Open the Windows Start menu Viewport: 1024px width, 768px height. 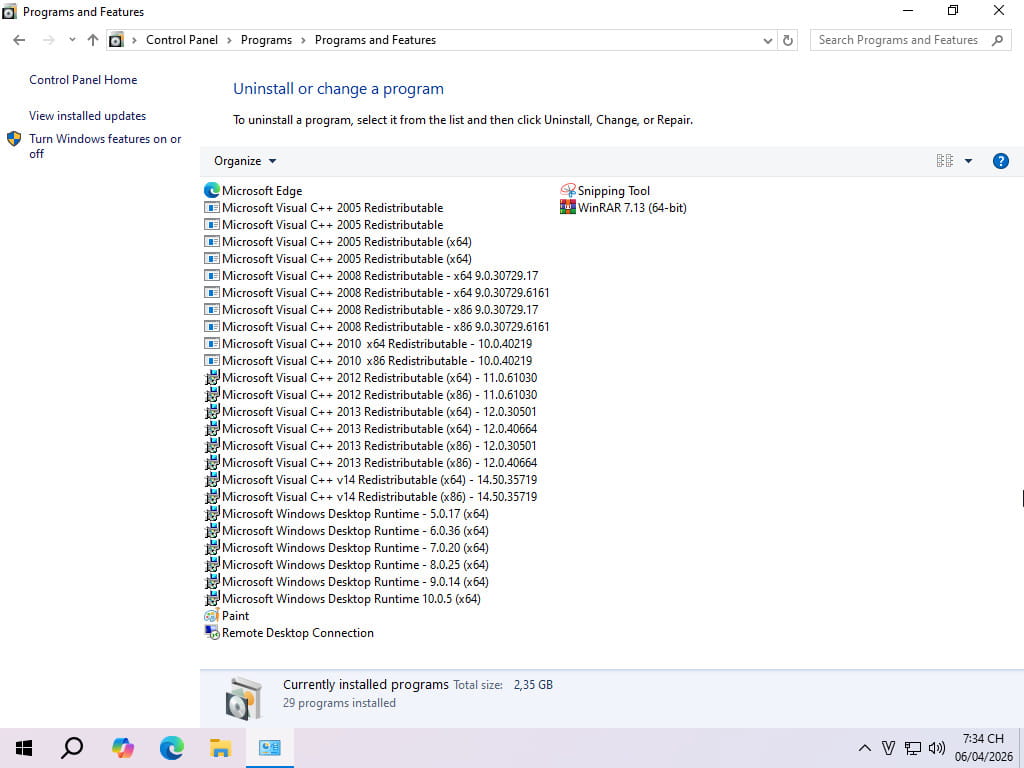[24, 748]
